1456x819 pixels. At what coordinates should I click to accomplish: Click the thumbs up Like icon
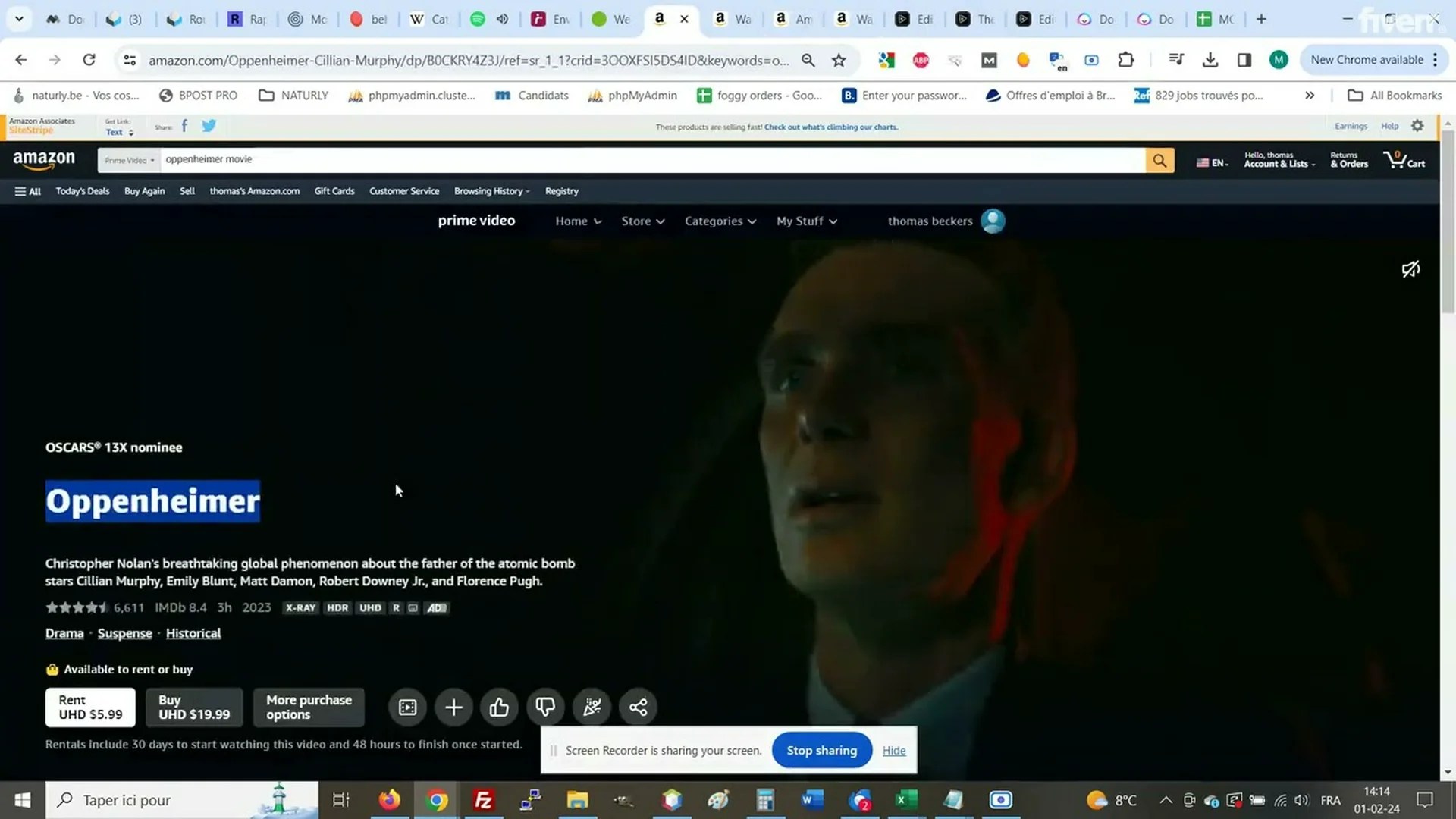(x=499, y=708)
